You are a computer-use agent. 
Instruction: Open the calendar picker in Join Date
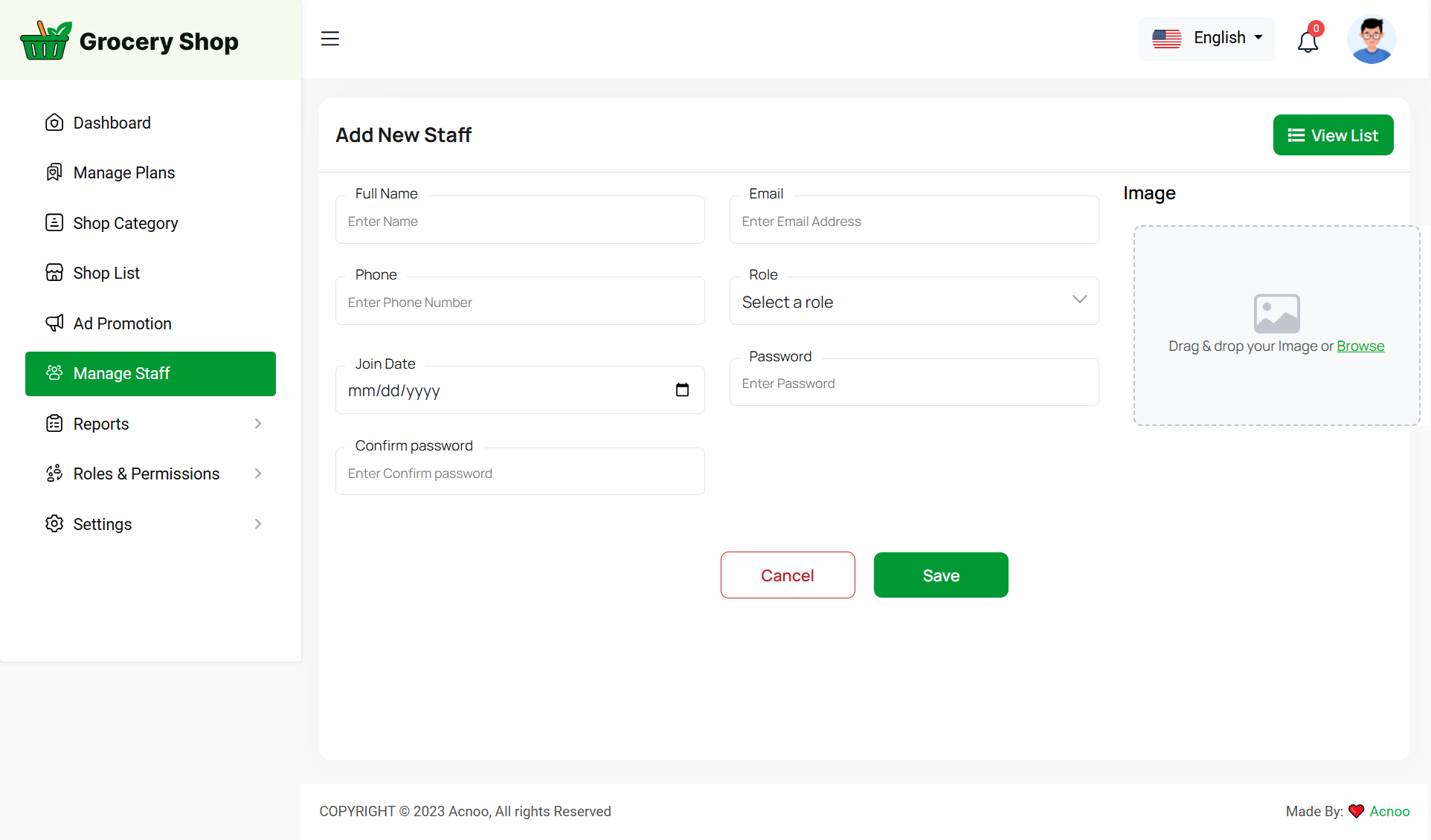tap(682, 390)
